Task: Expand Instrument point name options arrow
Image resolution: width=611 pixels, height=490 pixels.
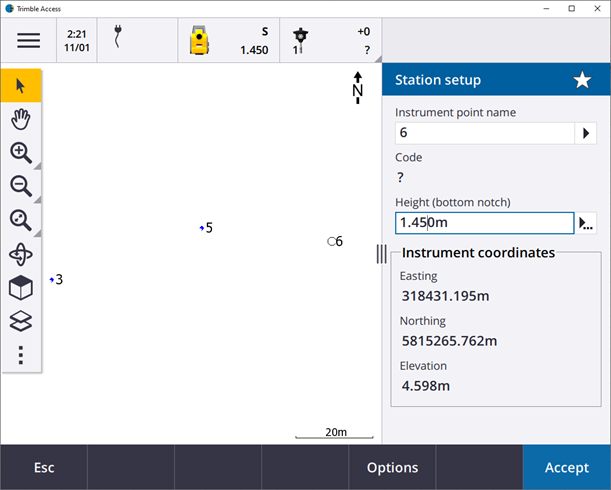Action: [x=585, y=133]
